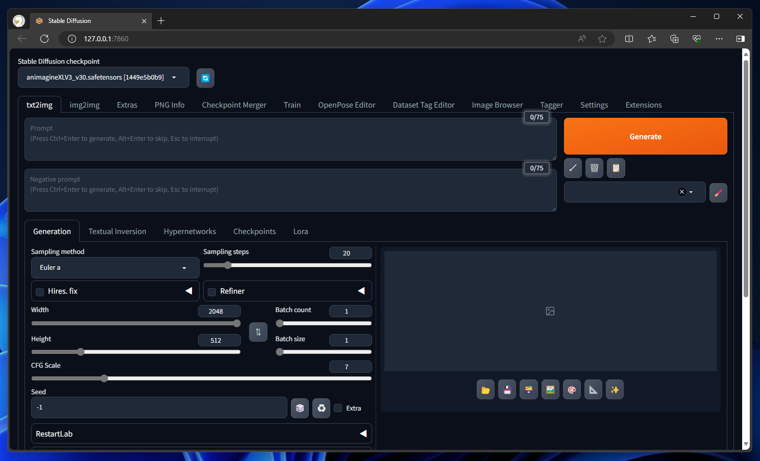Open the Extensions tab
This screenshot has width=760, height=461.
[x=643, y=105]
